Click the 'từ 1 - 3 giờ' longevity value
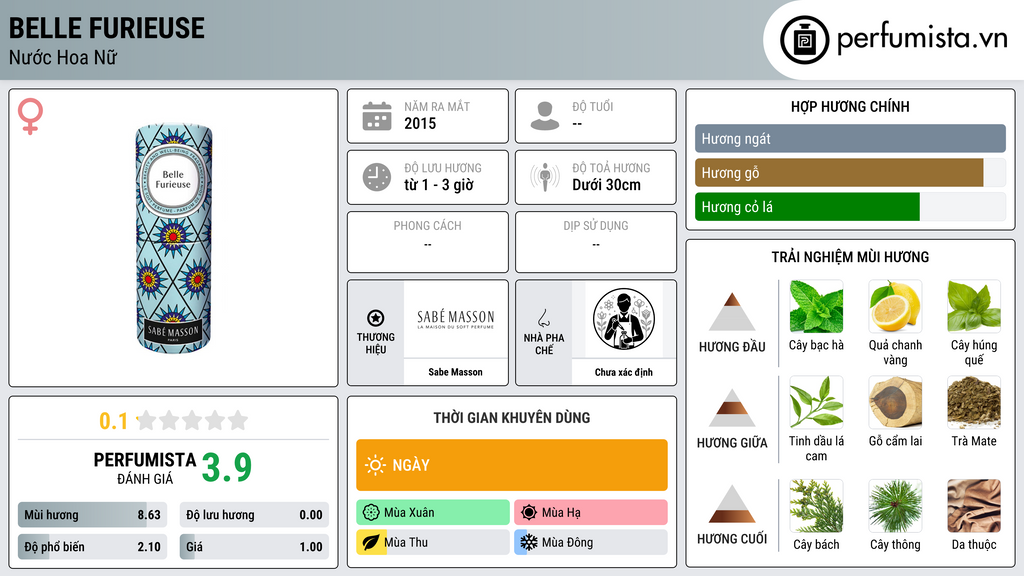The width and height of the screenshot is (1024, 576). 439,185
